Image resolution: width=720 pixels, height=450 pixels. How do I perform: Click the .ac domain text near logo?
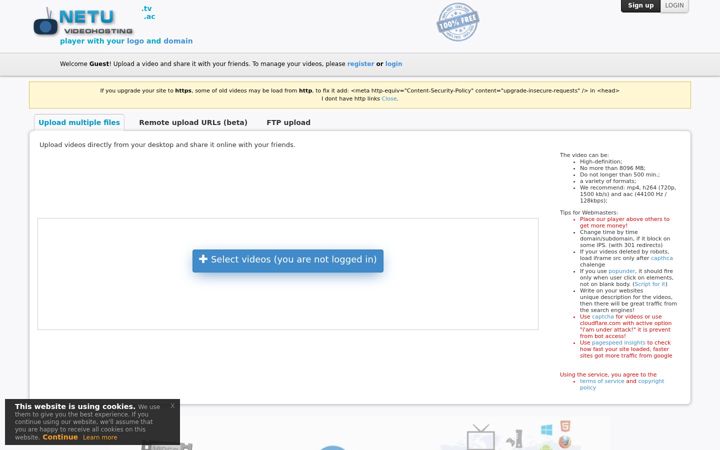[149, 17]
